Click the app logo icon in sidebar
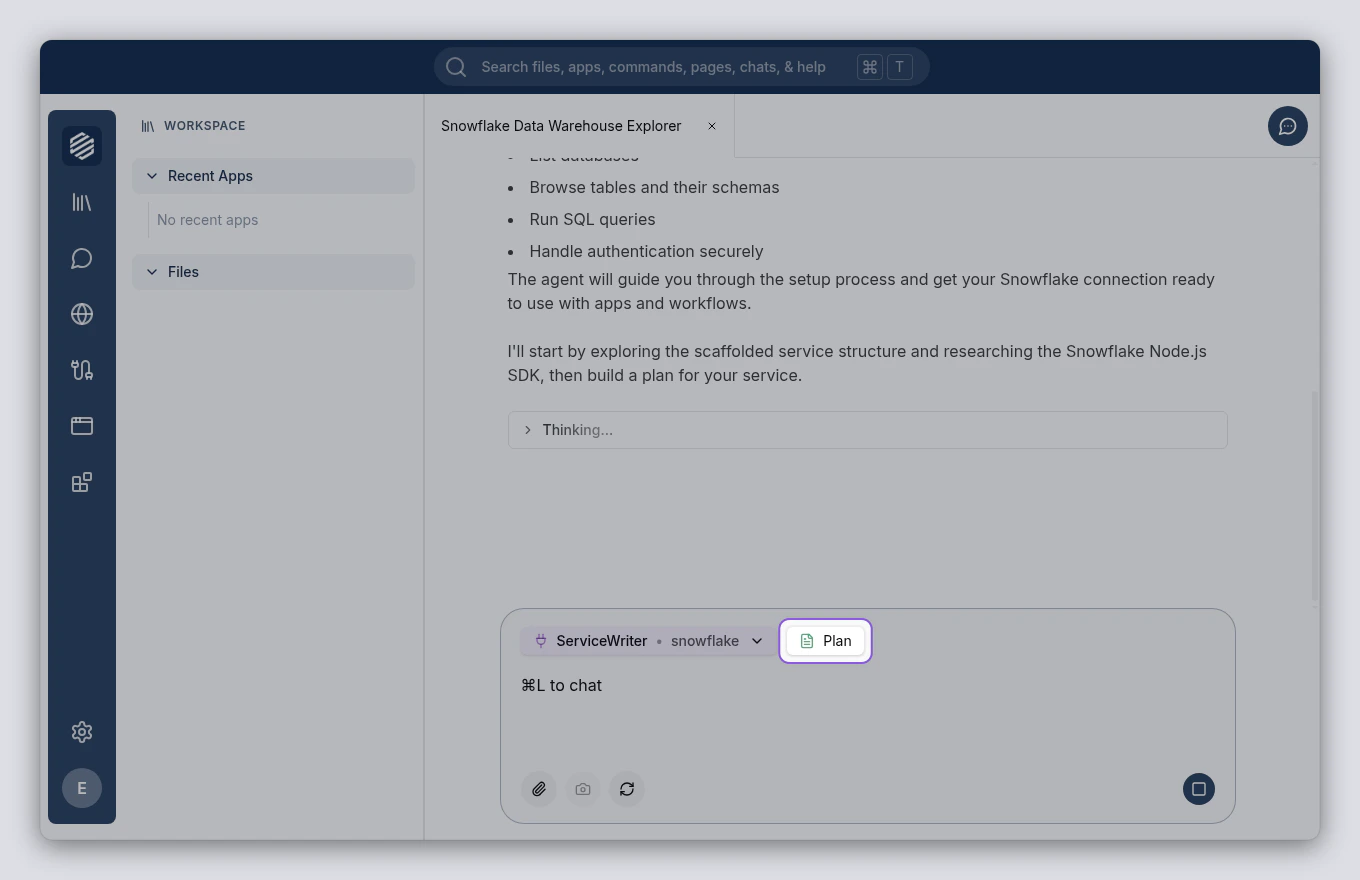This screenshot has height=880, width=1360. [82, 146]
